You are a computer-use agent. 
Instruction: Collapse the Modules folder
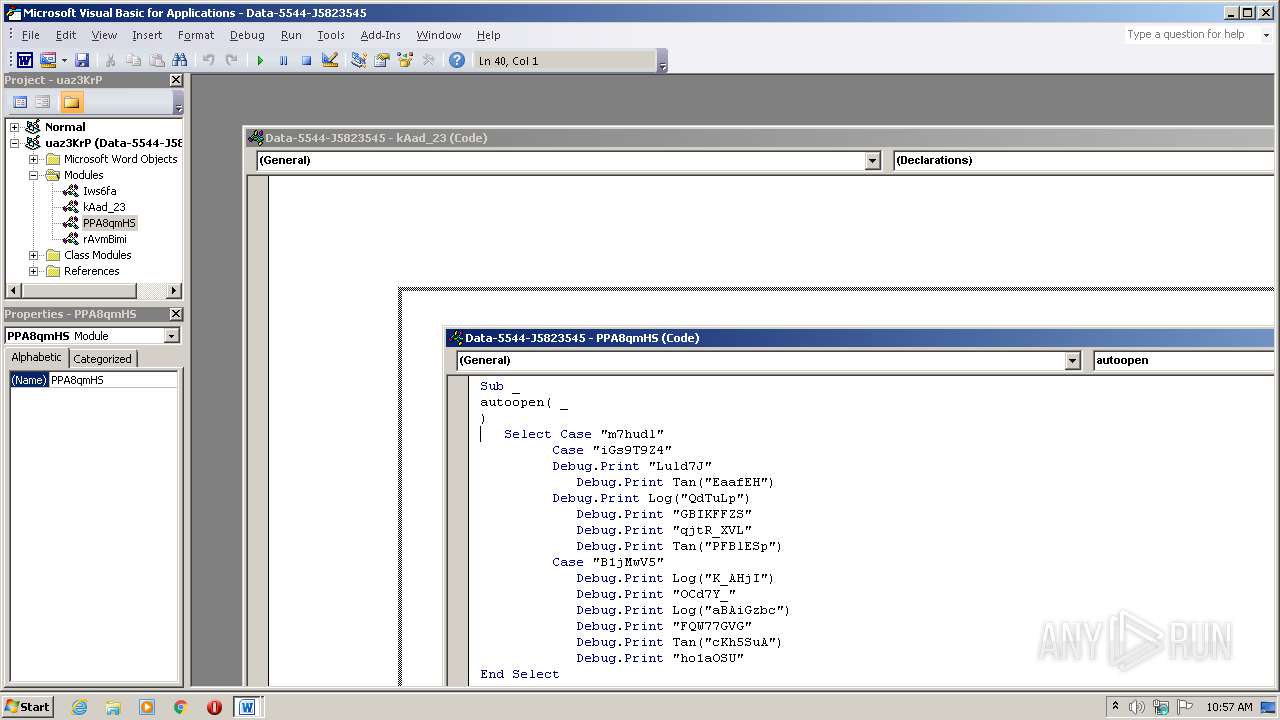tap(33, 175)
